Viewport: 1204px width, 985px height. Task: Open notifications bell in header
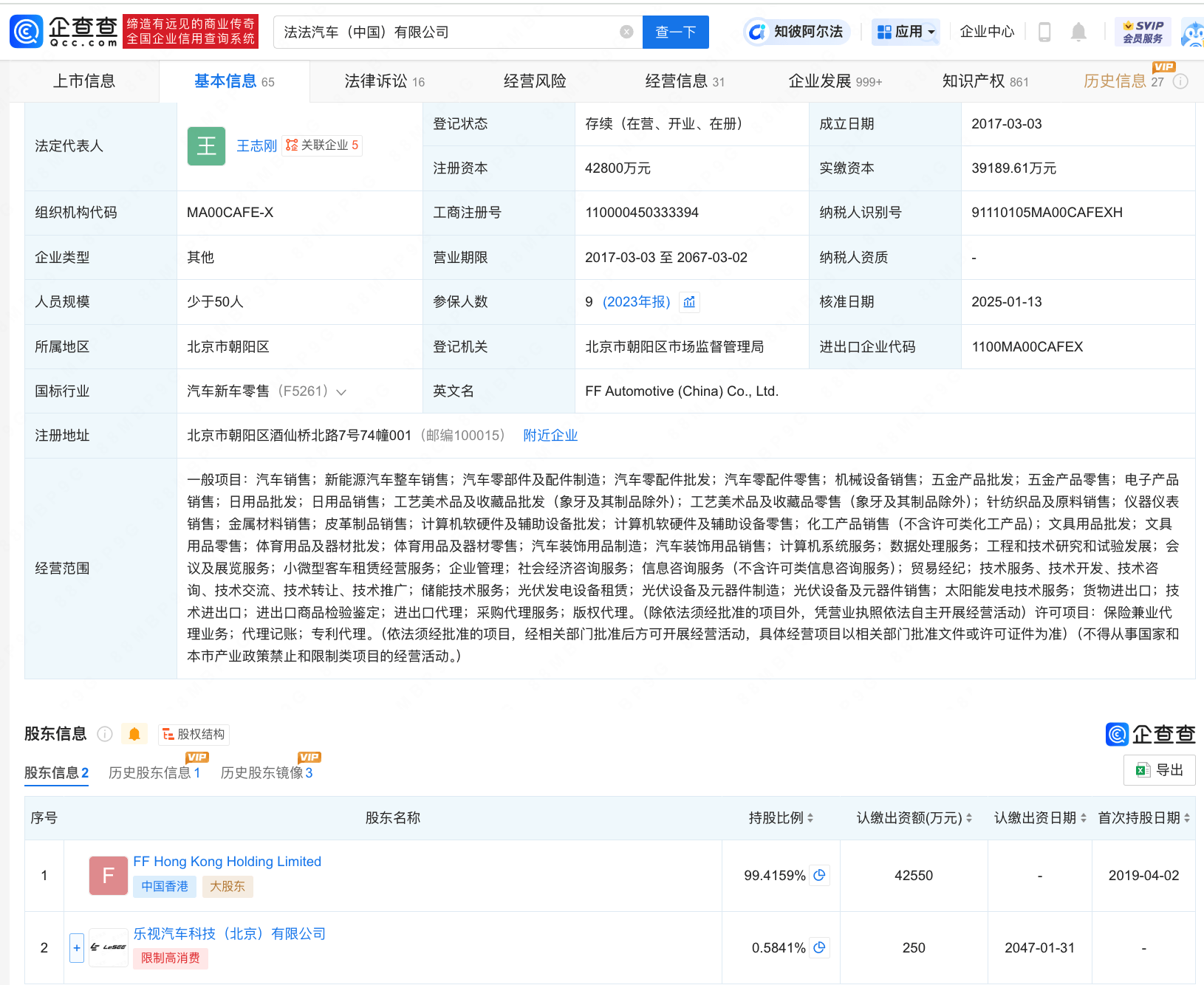1078,32
